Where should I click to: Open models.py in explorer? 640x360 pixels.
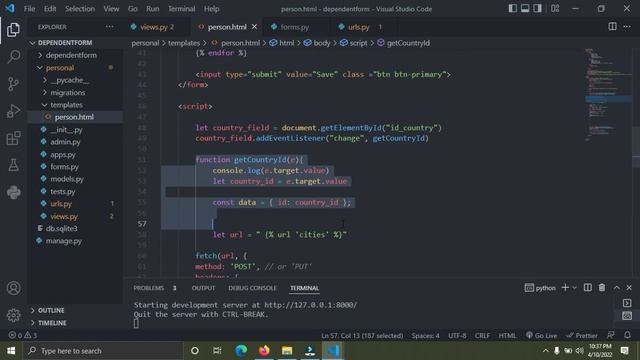point(67,179)
